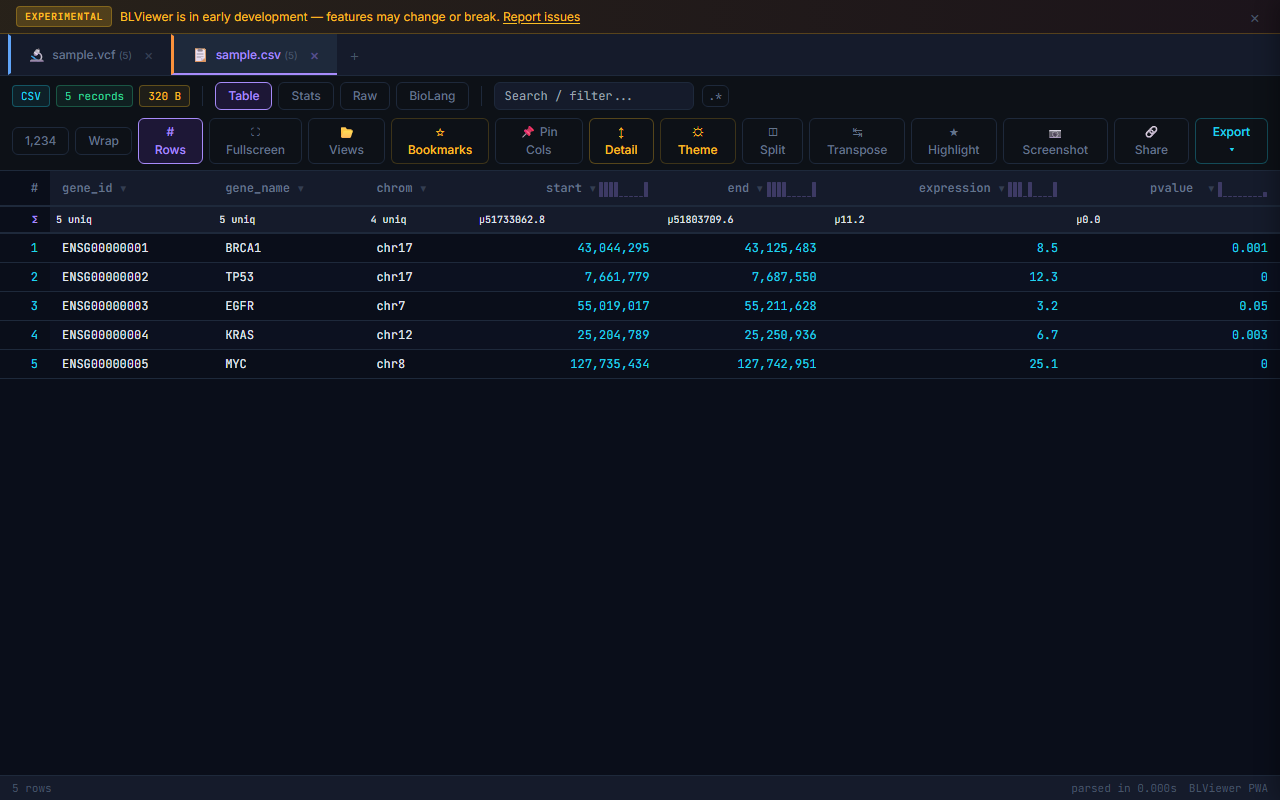
Task: Follow the Report issues link
Action: 541,17
